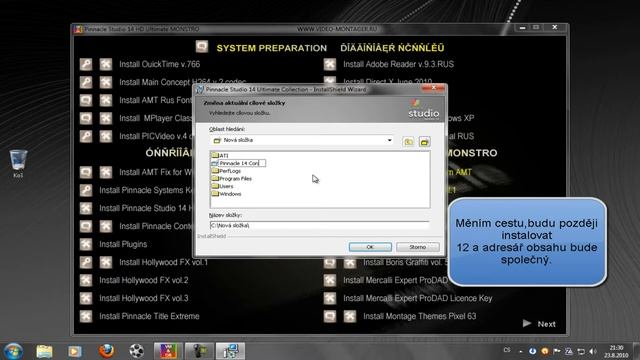
Task: Open the Nová složka location dropdown
Action: pyautogui.click(x=389, y=140)
